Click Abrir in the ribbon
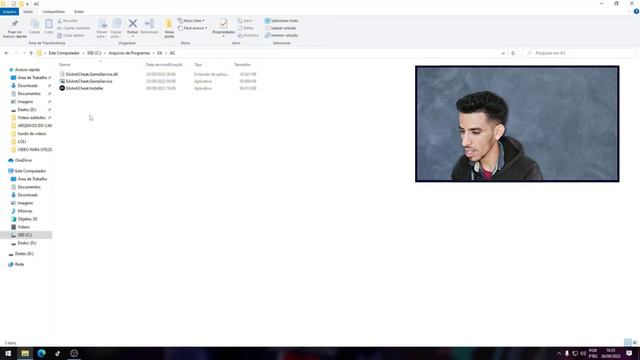The height and width of the screenshot is (360, 640). (x=245, y=21)
